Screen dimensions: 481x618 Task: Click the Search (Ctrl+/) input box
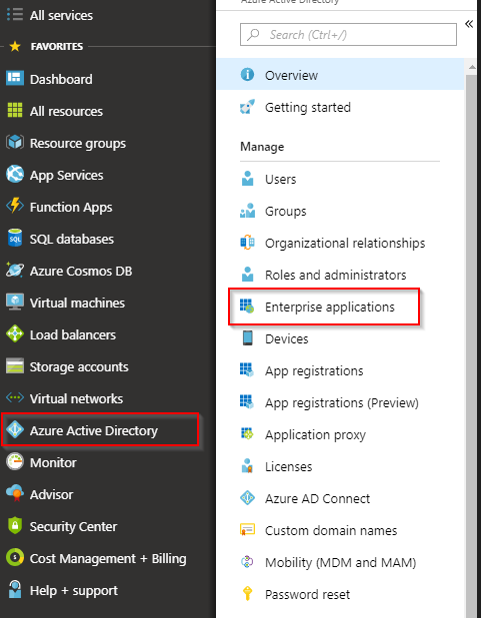(x=348, y=35)
